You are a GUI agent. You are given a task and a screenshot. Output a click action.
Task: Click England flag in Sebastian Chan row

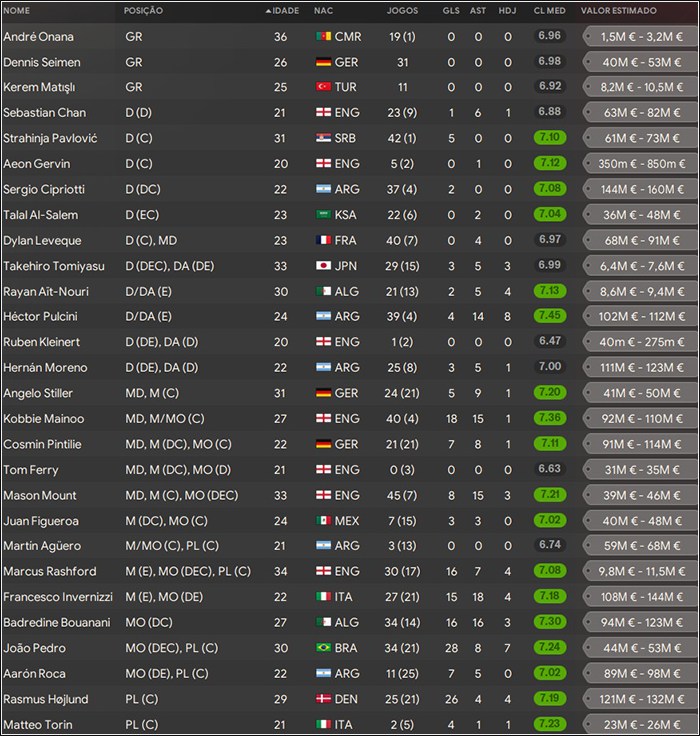(323, 113)
